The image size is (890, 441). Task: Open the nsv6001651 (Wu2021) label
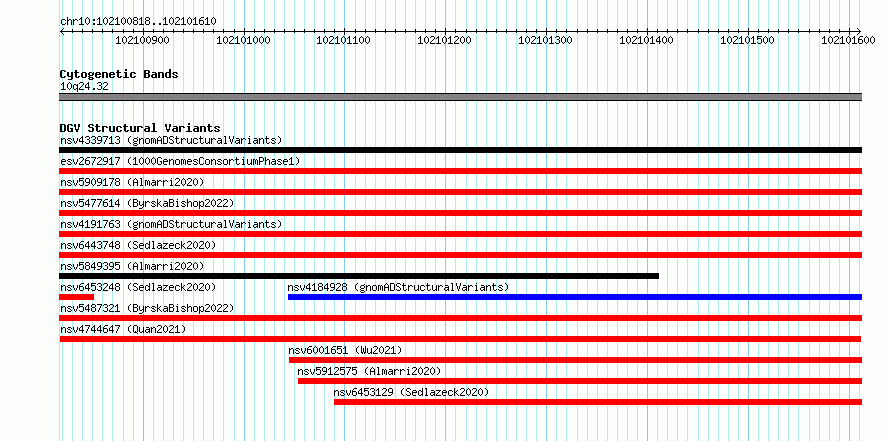tap(345, 350)
